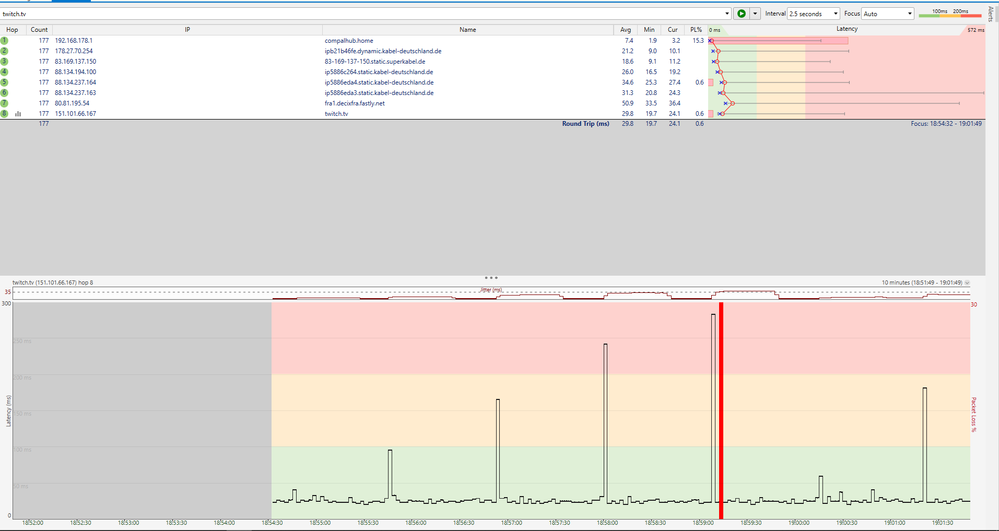
Task: Click the Focus: 18:54:32 - 19:01:49 label
Action: coord(946,124)
